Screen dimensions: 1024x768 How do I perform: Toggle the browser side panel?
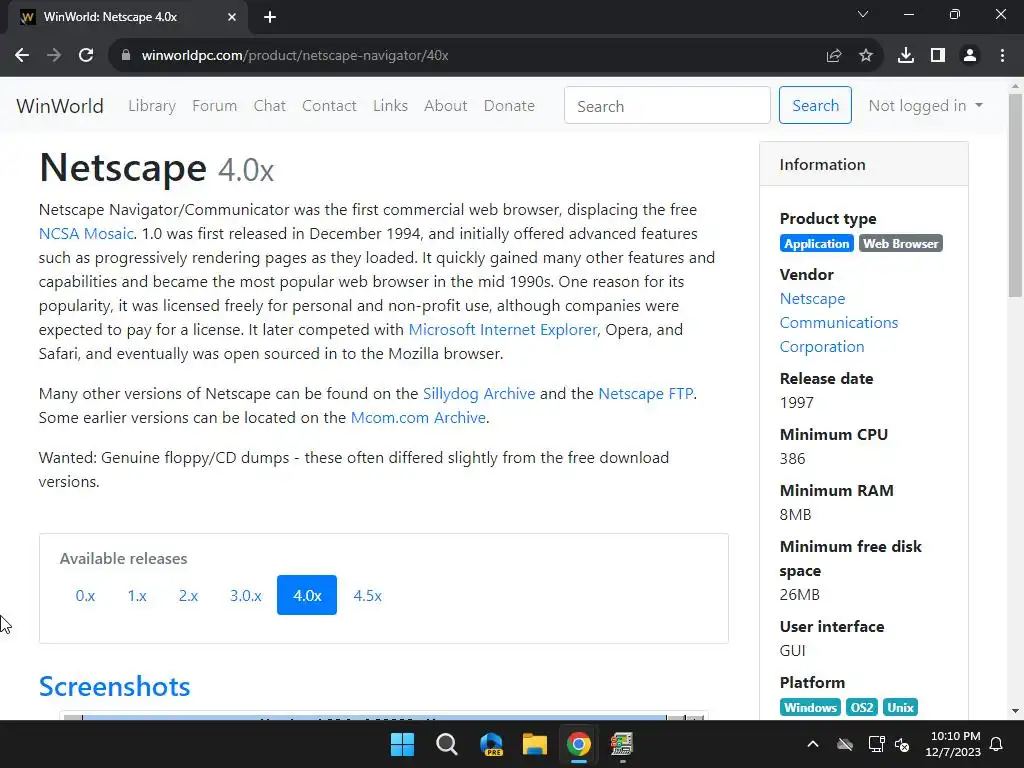(x=938, y=56)
